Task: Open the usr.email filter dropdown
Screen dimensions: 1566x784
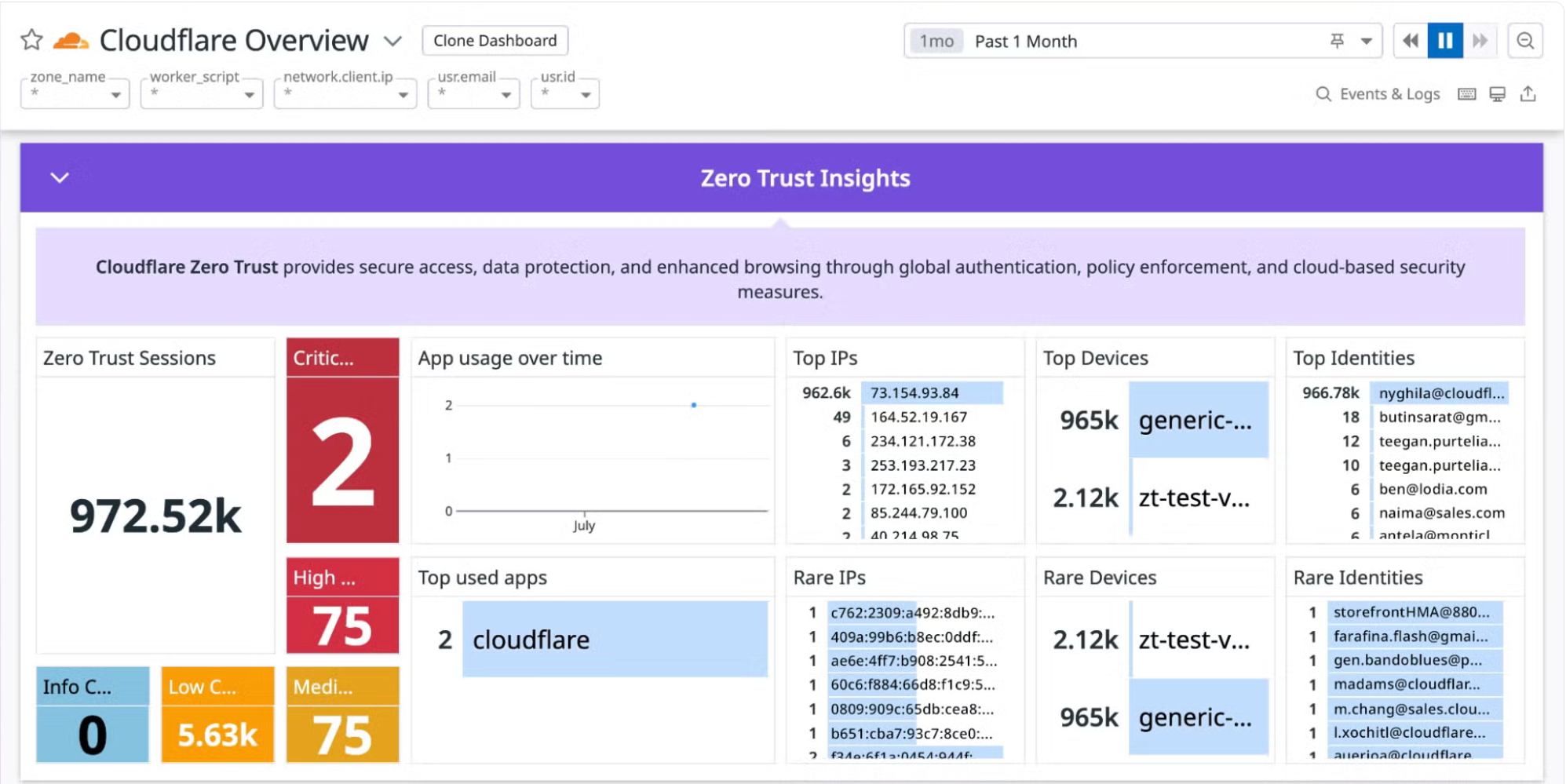Action: pyautogui.click(x=473, y=93)
